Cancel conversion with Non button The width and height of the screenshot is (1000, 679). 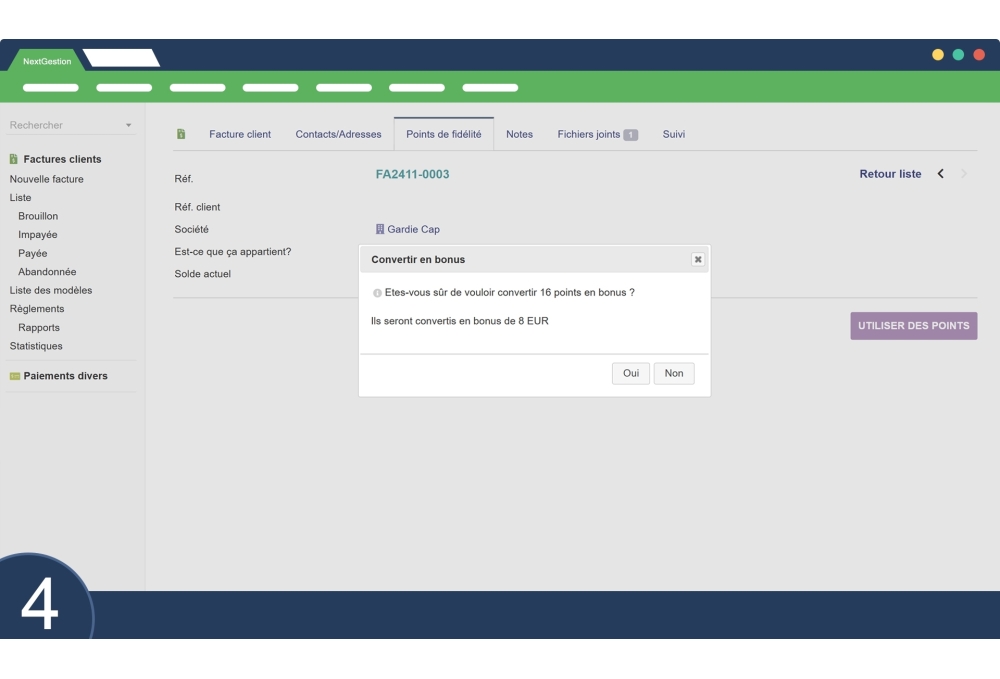pyautogui.click(x=674, y=373)
